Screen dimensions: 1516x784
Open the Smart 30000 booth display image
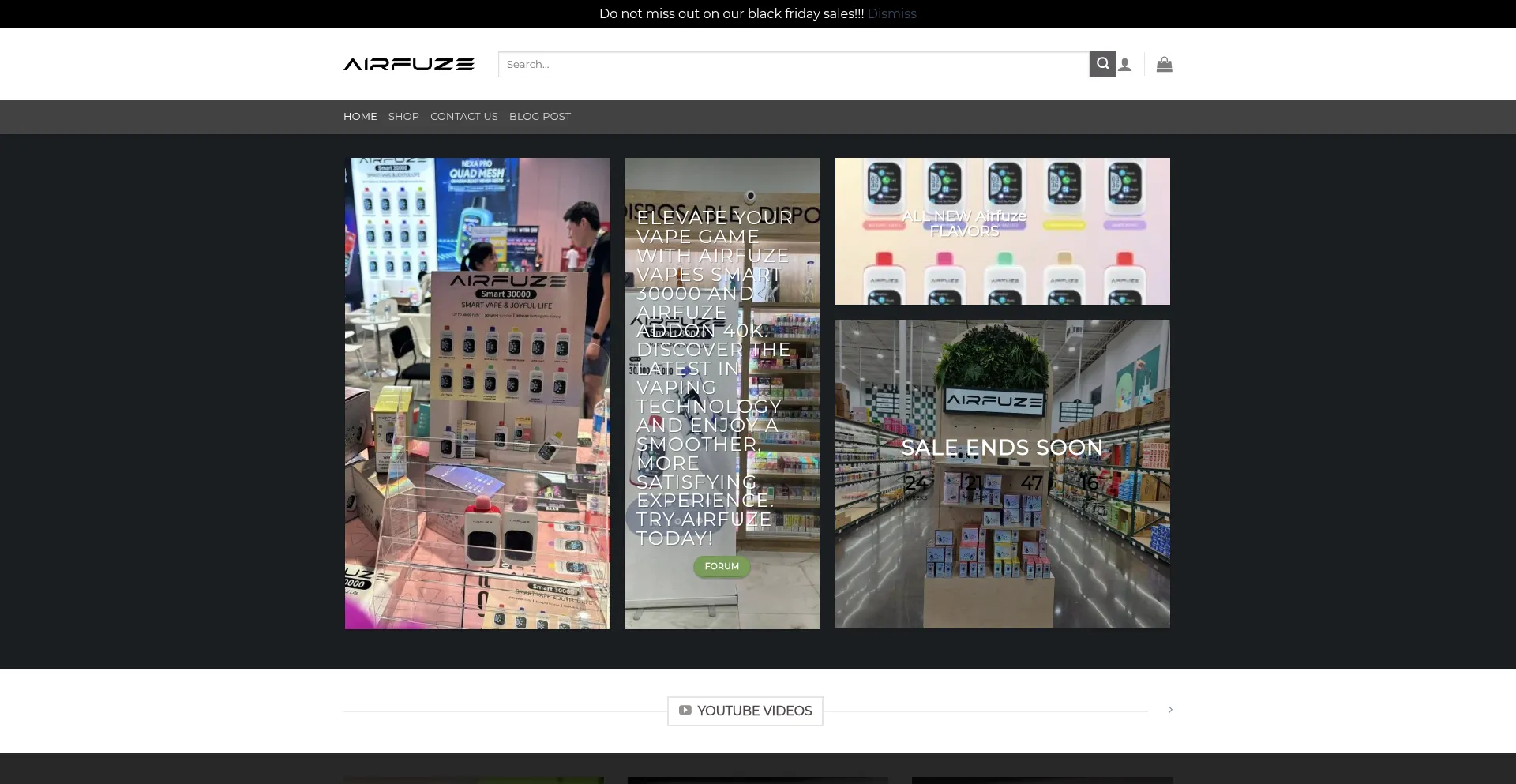tap(478, 393)
